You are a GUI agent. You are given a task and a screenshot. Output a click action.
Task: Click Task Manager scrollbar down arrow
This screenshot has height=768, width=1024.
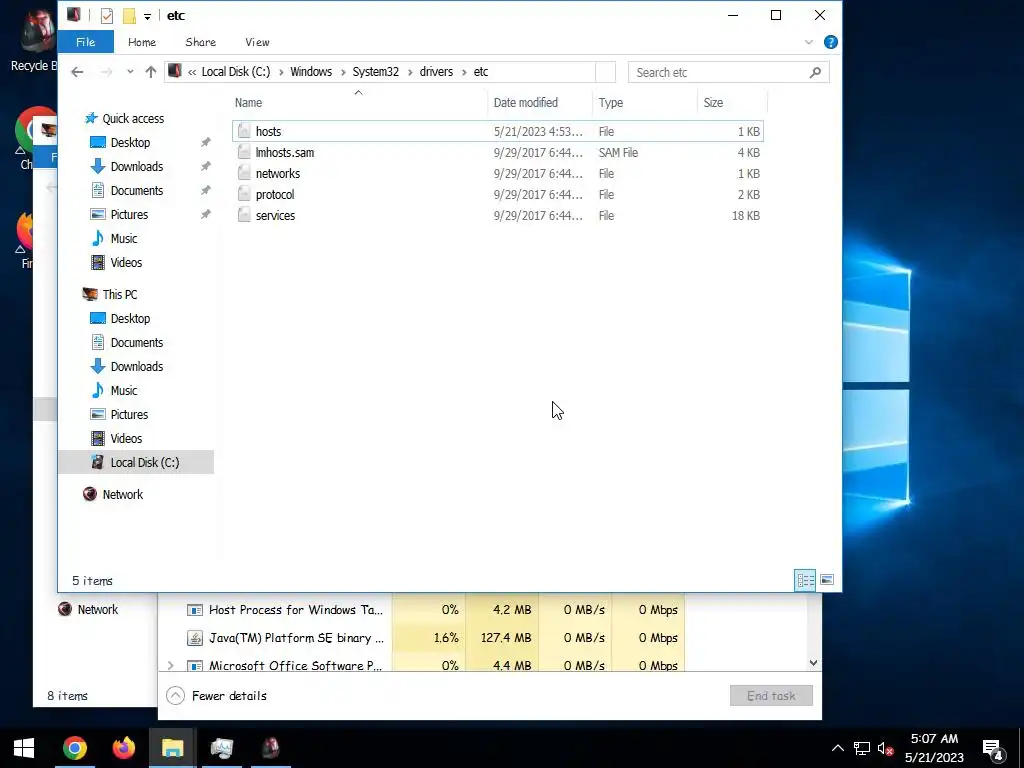pyautogui.click(x=814, y=663)
